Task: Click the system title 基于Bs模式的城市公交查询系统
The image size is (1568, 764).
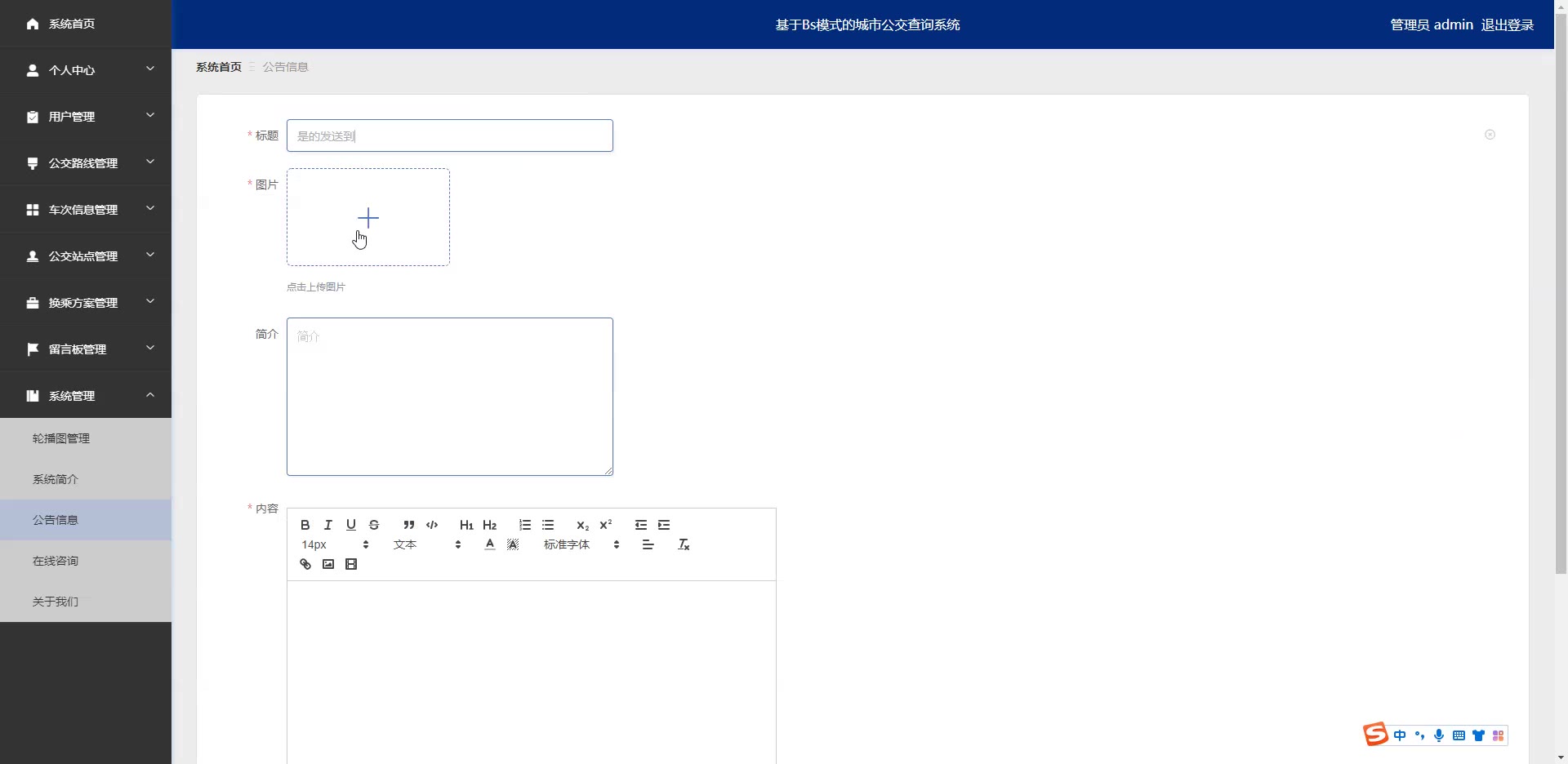Action: pyautogui.click(x=867, y=24)
